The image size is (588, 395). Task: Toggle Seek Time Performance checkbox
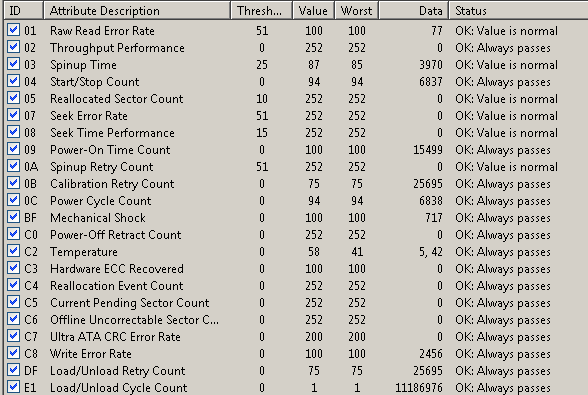click(14, 132)
